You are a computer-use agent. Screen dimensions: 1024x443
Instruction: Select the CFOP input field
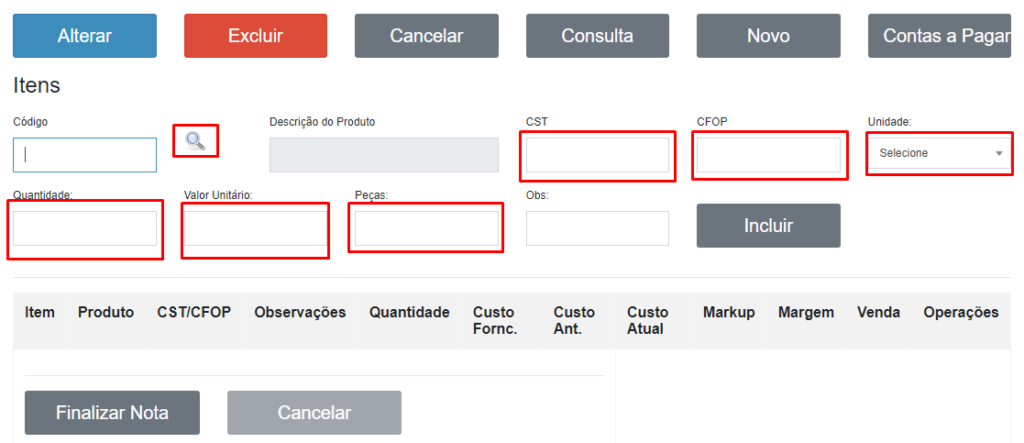click(768, 155)
